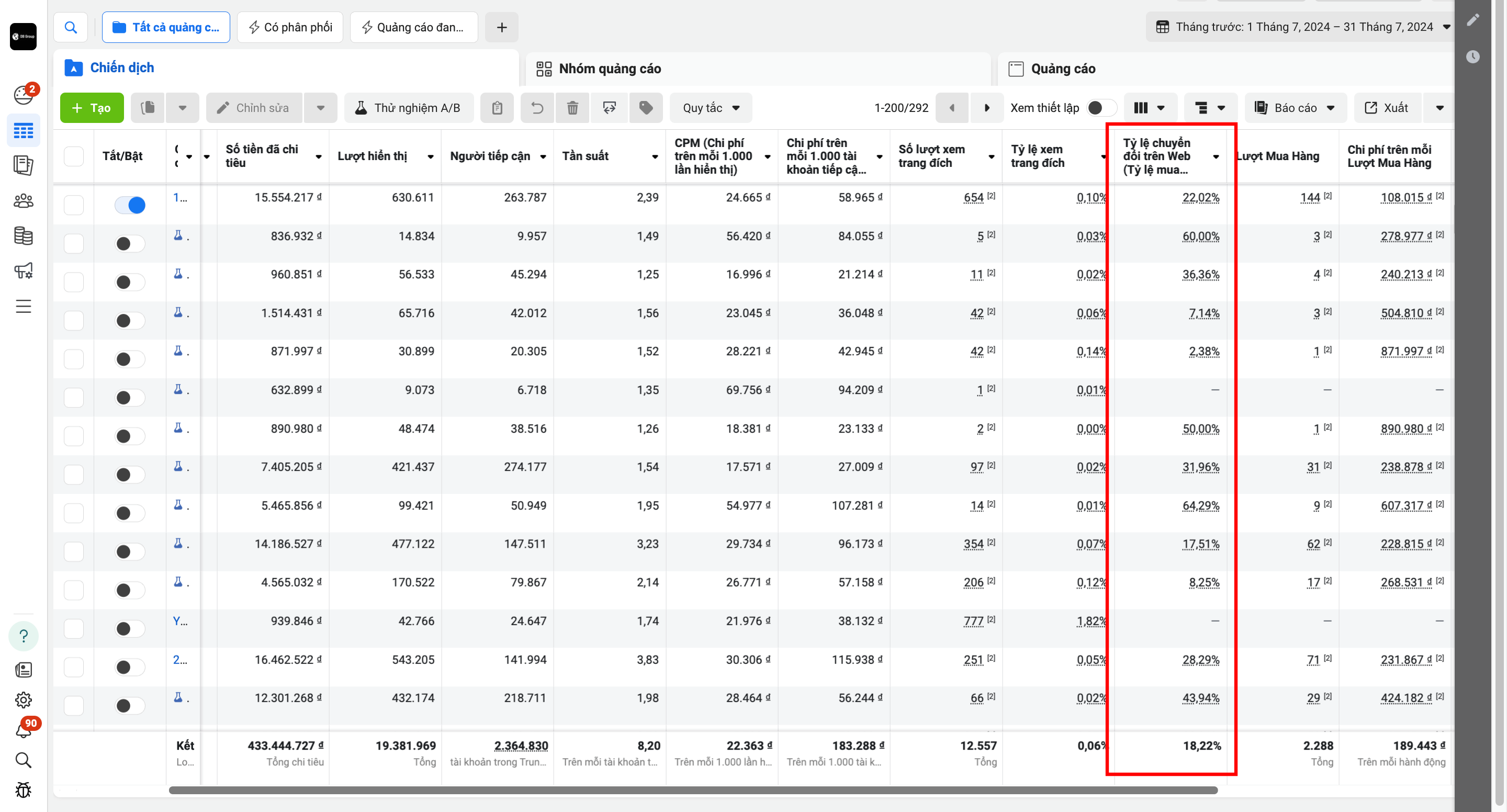
Task: Click the bug report icon in sidebar
Action: tap(24, 790)
